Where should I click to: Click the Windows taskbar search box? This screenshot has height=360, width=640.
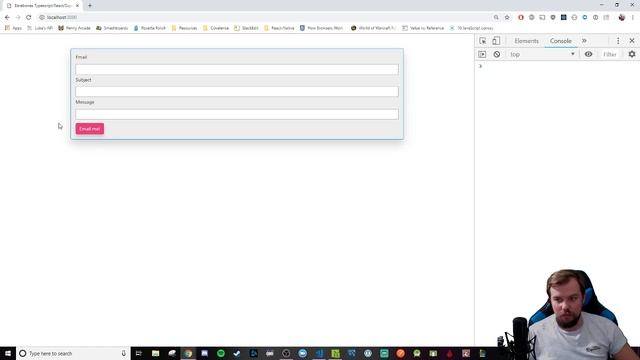pyautogui.click(x=73, y=353)
